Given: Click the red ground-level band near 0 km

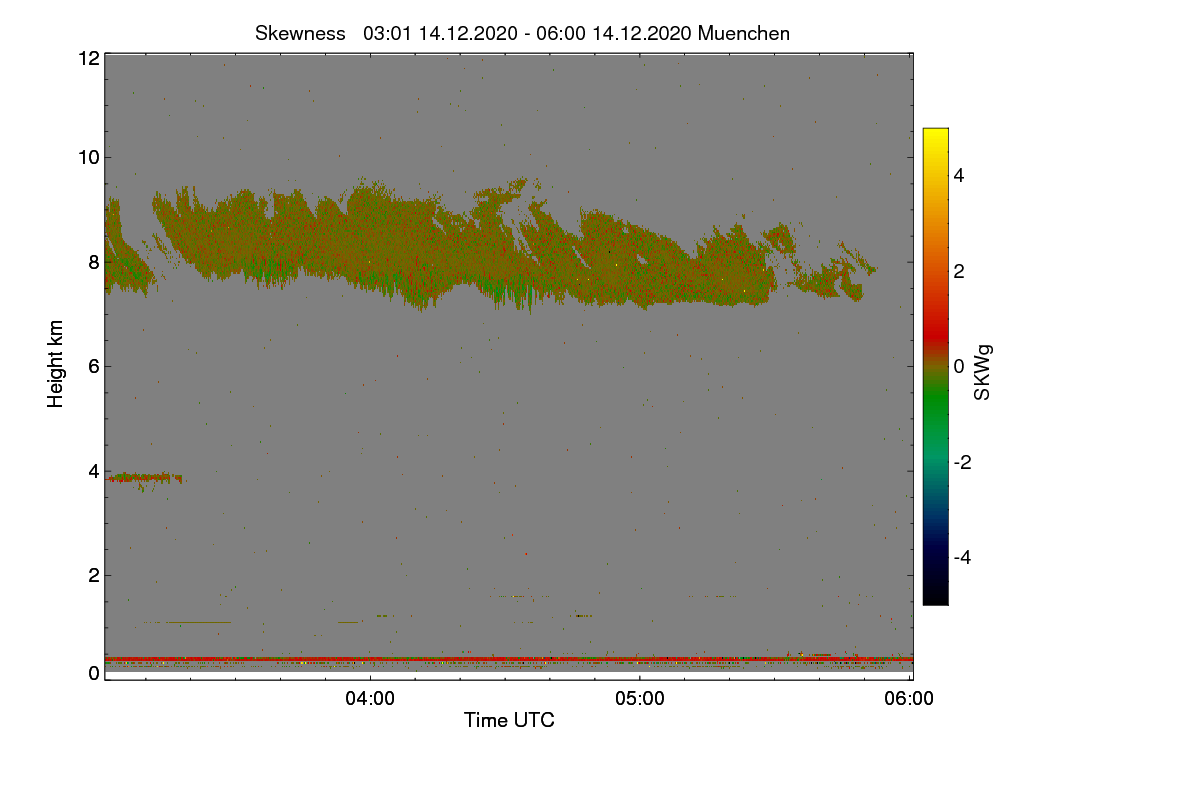Looking at the screenshot, I should (509, 660).
